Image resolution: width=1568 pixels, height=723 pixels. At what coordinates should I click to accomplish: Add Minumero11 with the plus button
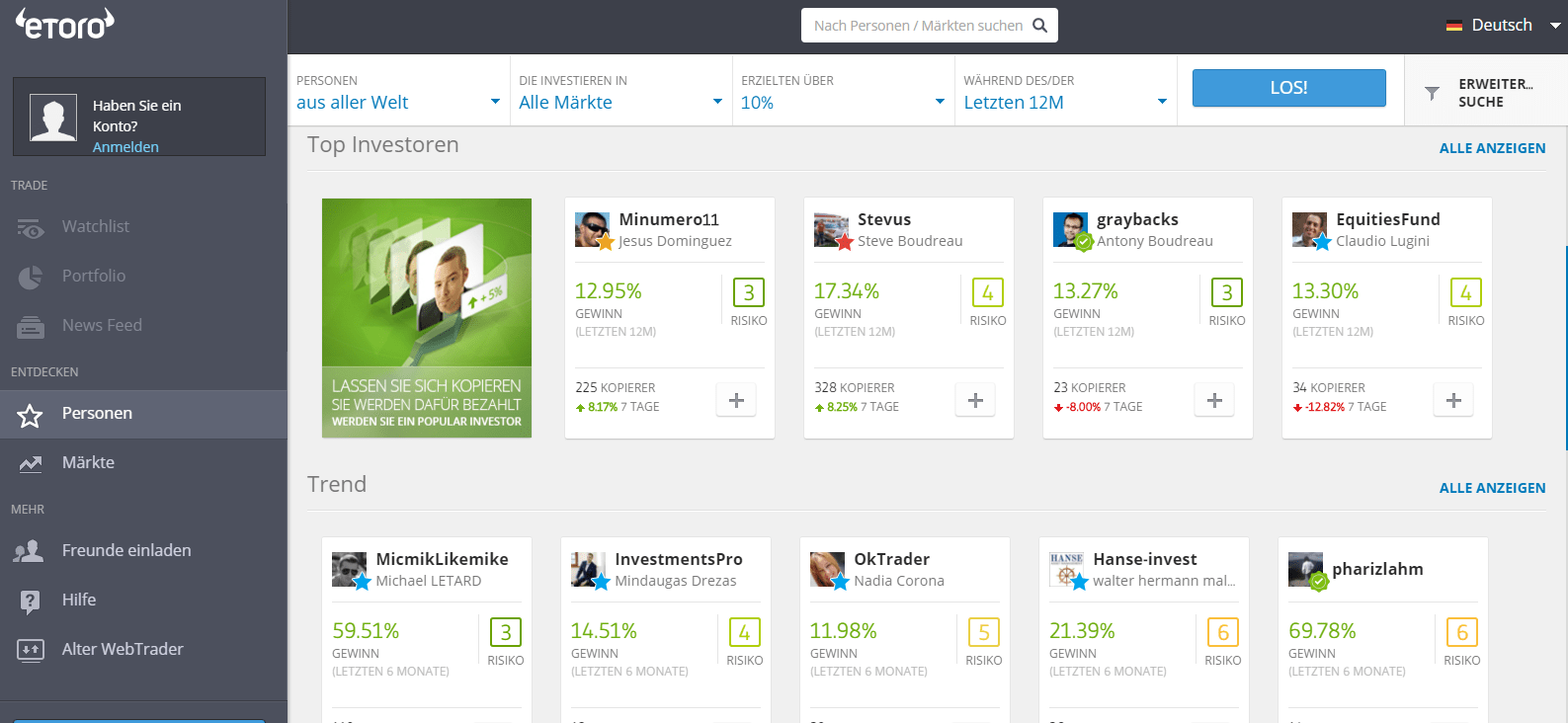point(736,400)
